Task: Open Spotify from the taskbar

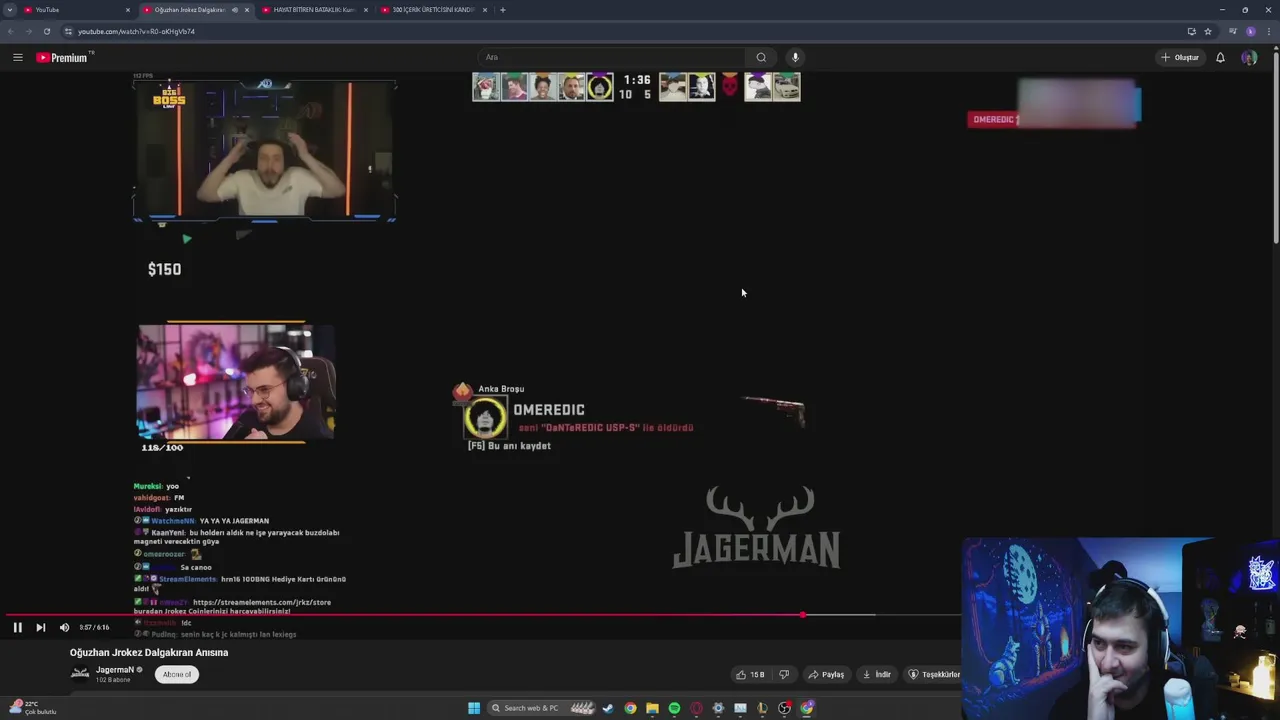Action: coord(674,708)
